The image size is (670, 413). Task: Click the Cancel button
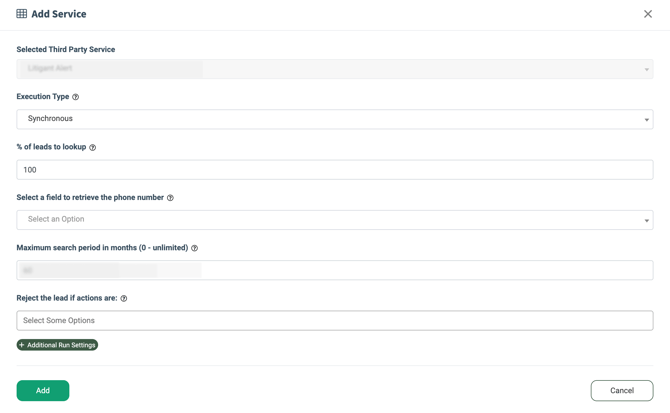tap(621, 390)
